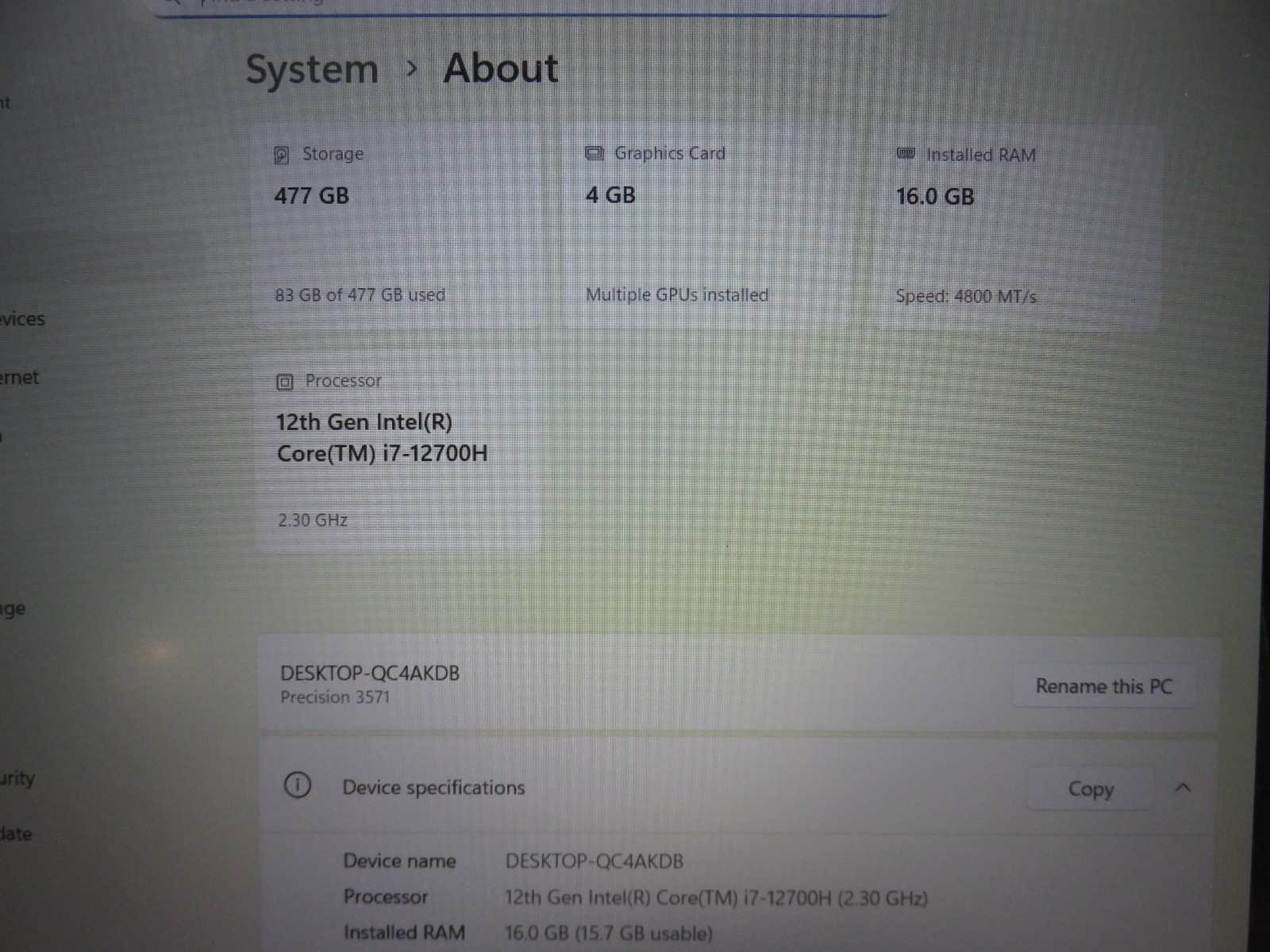Click 'Speed: 4800 MT/s' text
Image resolution: width=1270 pixels, height=952 pixels.
point(966,297)
